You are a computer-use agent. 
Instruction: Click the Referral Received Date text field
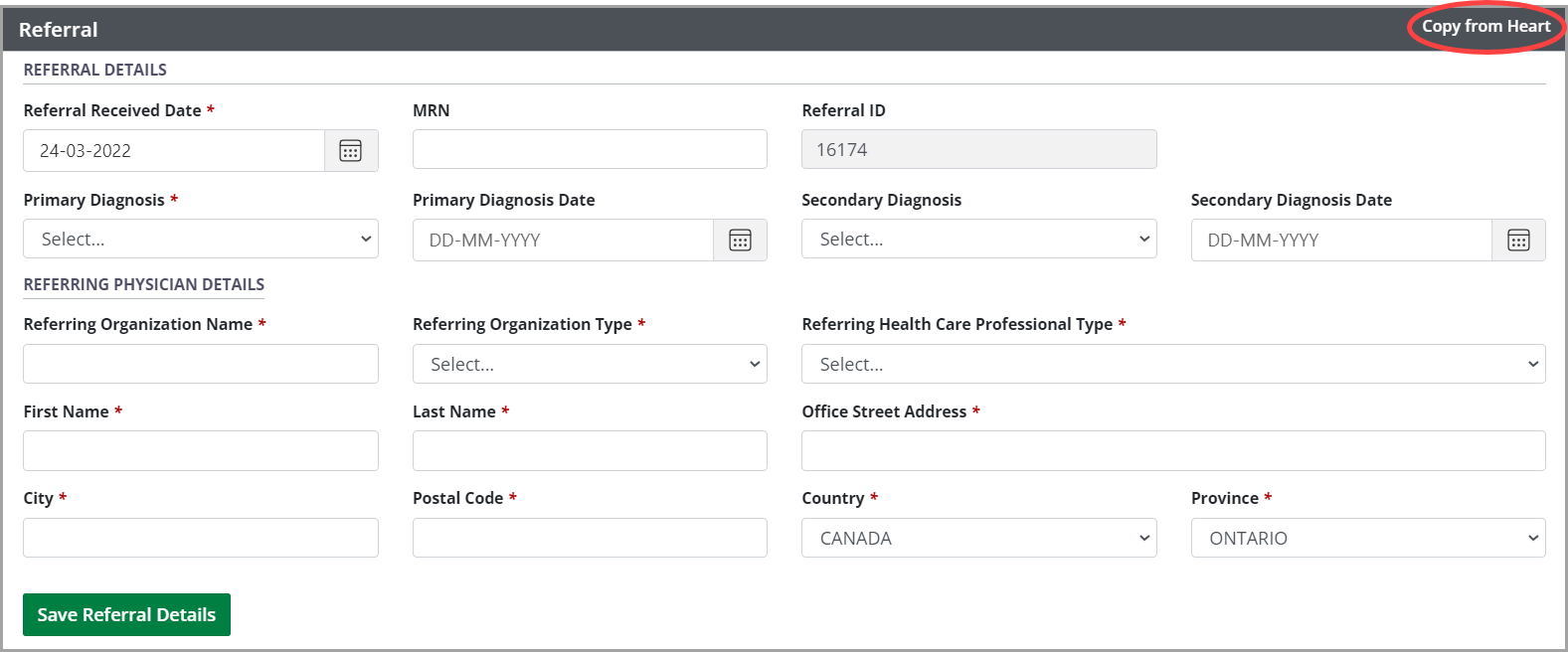click(x=174, y=151)
